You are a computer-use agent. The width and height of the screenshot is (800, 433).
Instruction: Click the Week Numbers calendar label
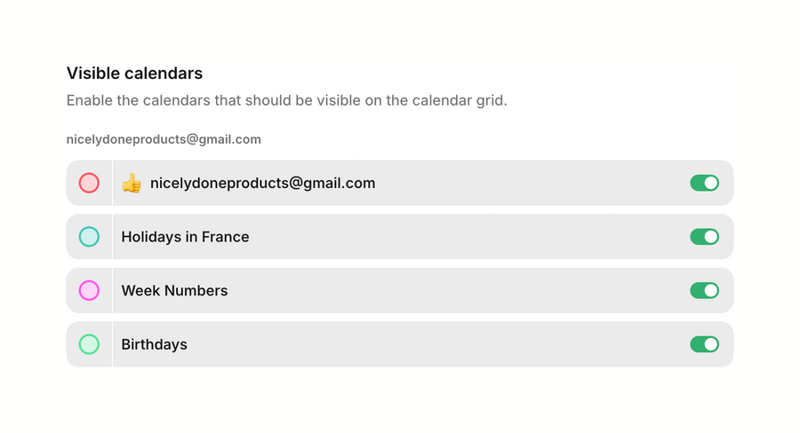click(x=174, y=291)
